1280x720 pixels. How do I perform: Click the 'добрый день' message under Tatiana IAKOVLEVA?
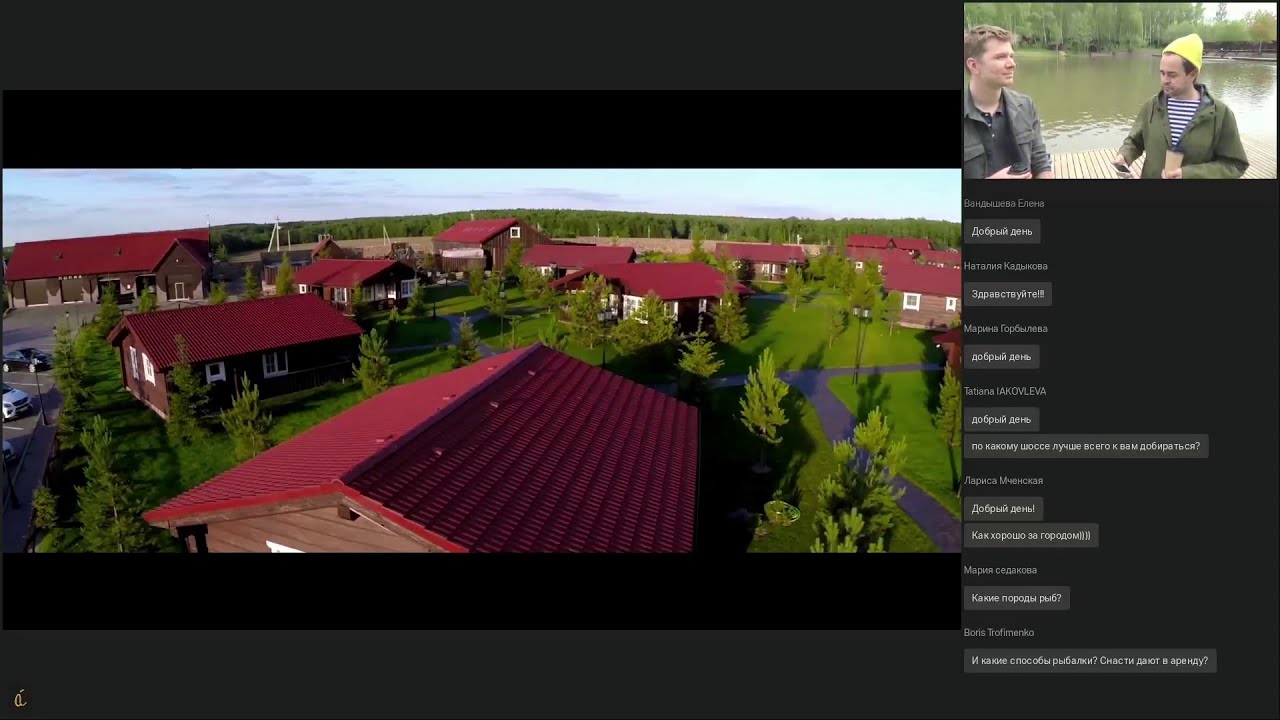click(1001, 419)
